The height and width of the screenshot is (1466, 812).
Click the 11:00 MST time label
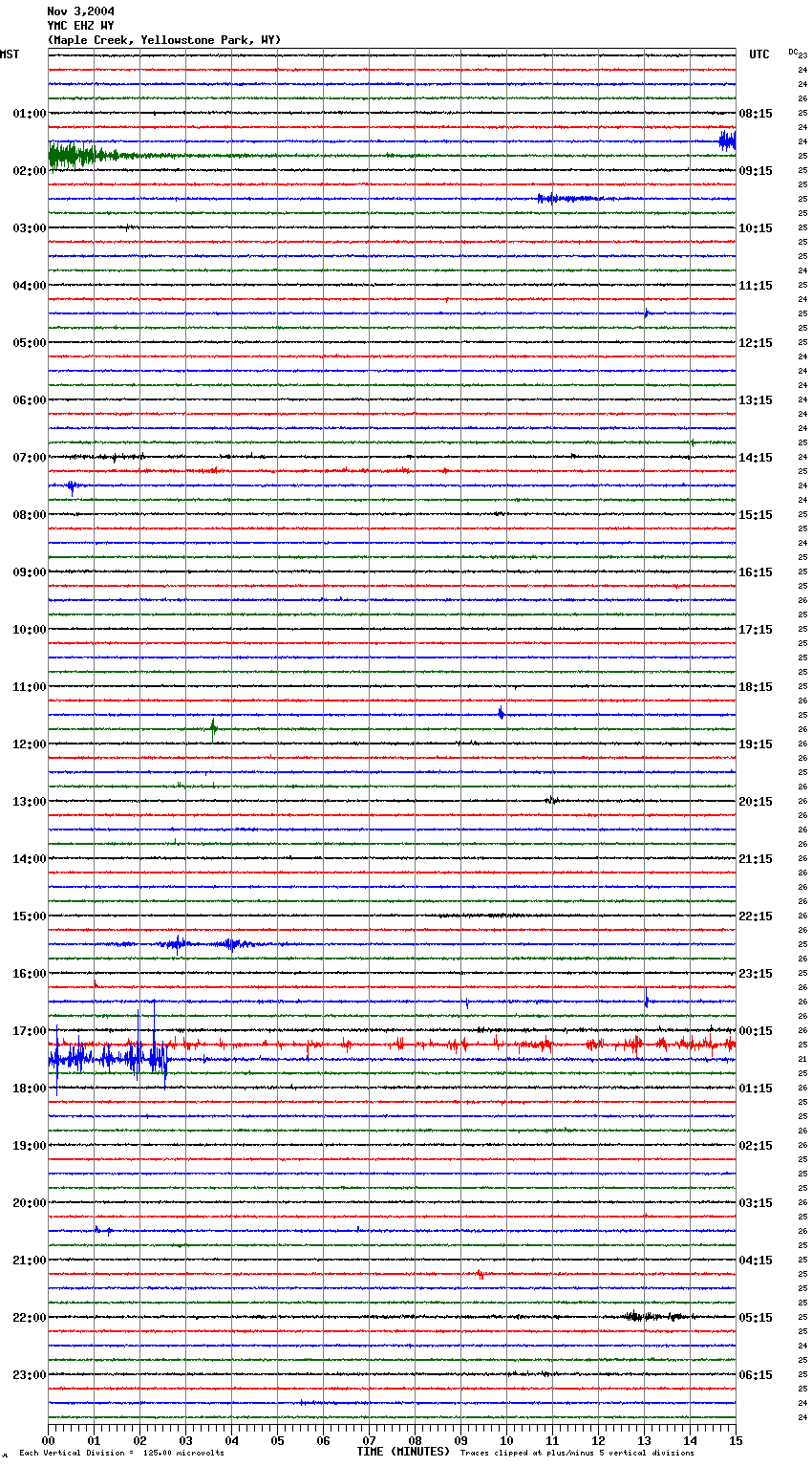pos(29,687)
